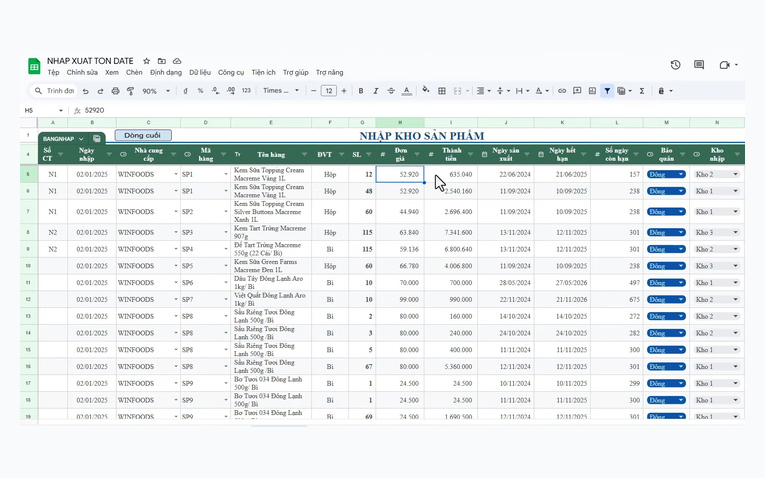Click the video meeting camera icon
Viewport: 765px width, 478px height.
click(x=725, y=65)
